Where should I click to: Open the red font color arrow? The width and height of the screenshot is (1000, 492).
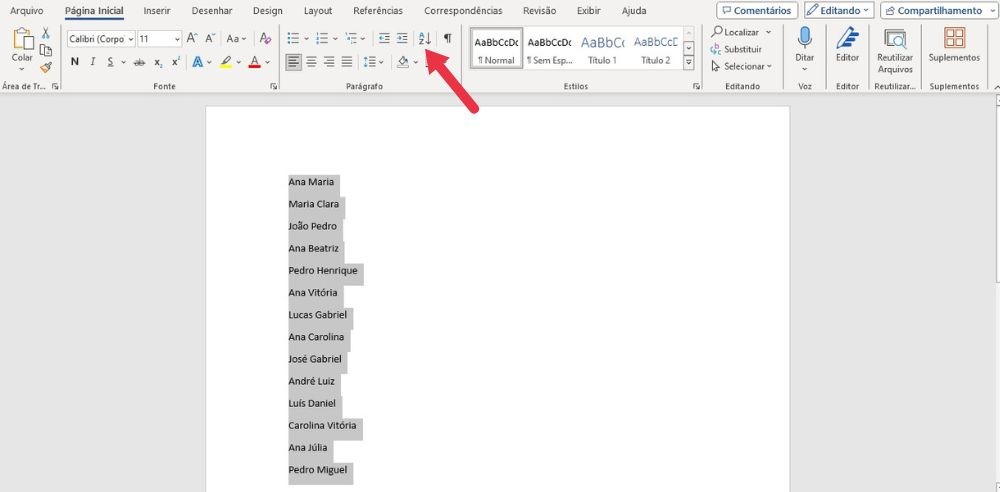point(268,62)
